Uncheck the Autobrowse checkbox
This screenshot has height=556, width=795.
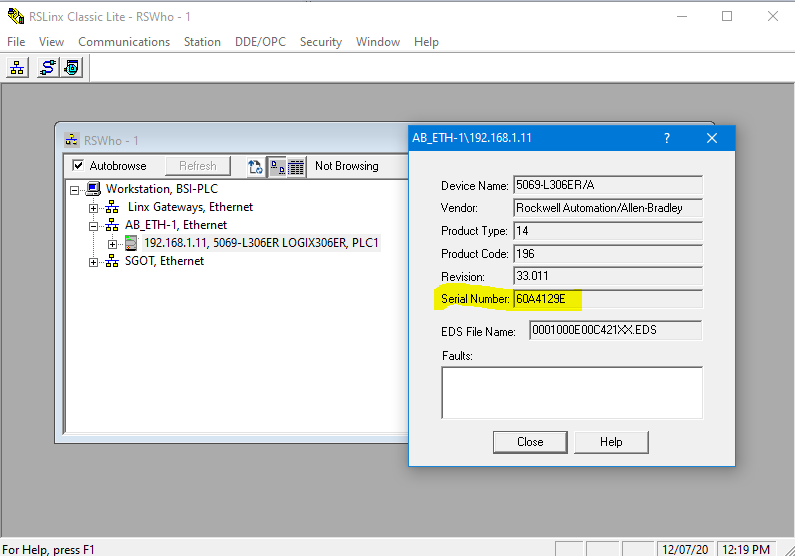[78, 166]
